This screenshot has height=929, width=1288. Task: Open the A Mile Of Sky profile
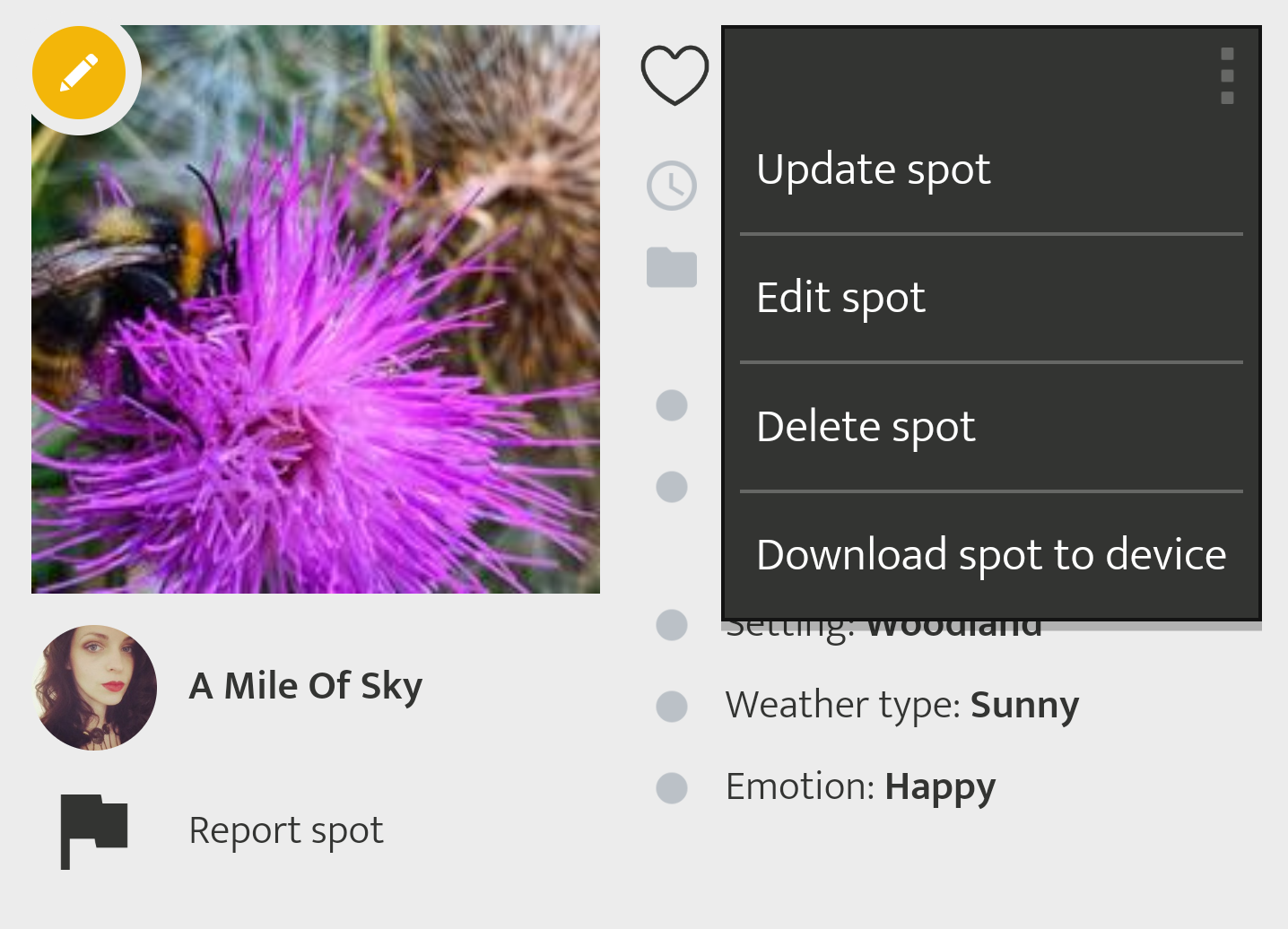tap(306, 687)
